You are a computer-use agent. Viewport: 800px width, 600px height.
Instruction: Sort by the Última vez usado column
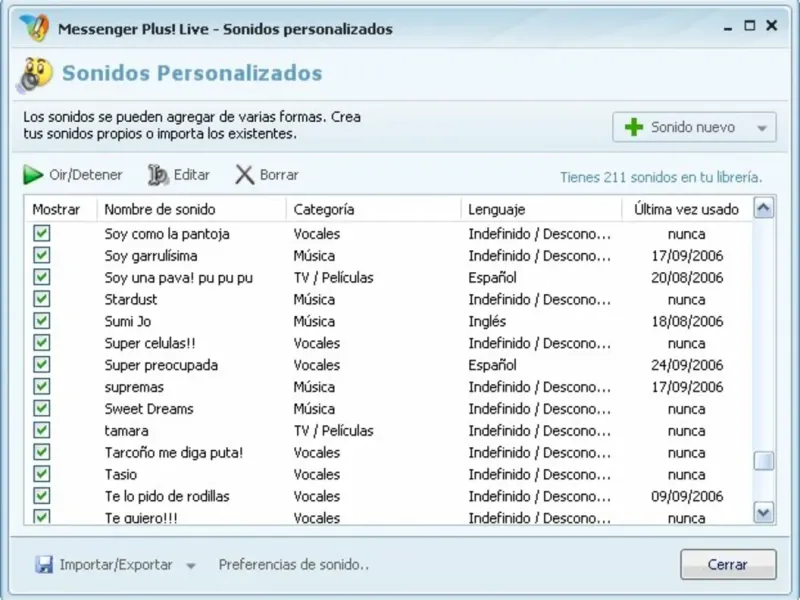pos(685,210)
